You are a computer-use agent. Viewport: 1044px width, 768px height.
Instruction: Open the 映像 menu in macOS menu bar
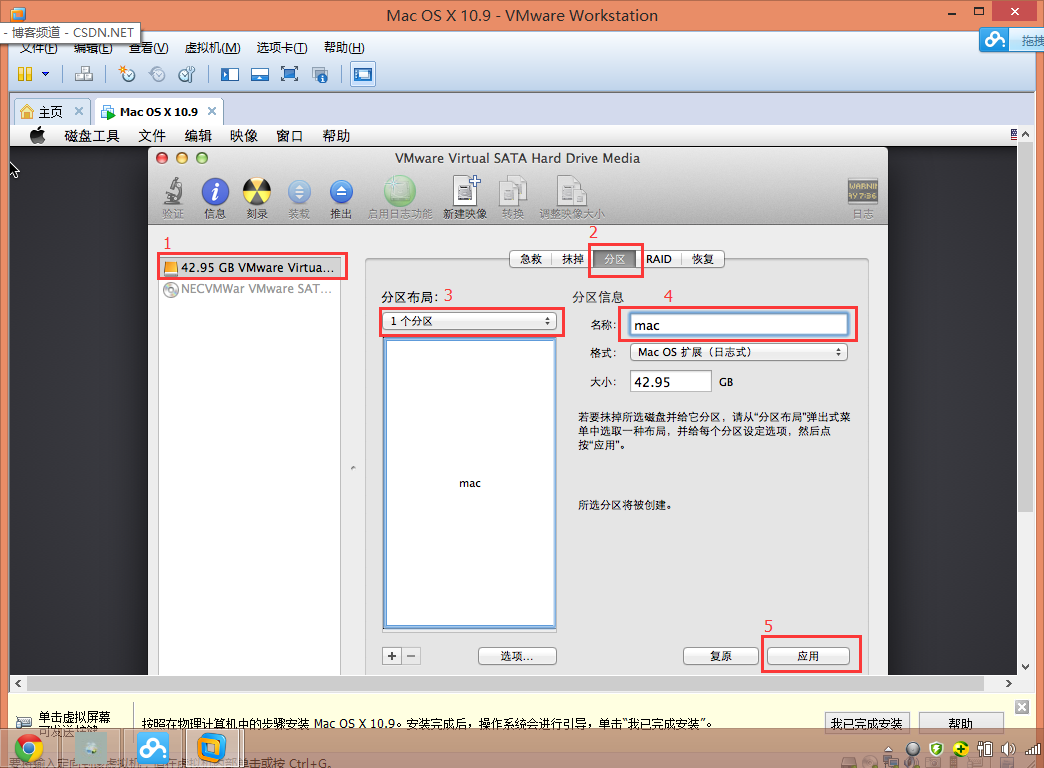[244, 136]
